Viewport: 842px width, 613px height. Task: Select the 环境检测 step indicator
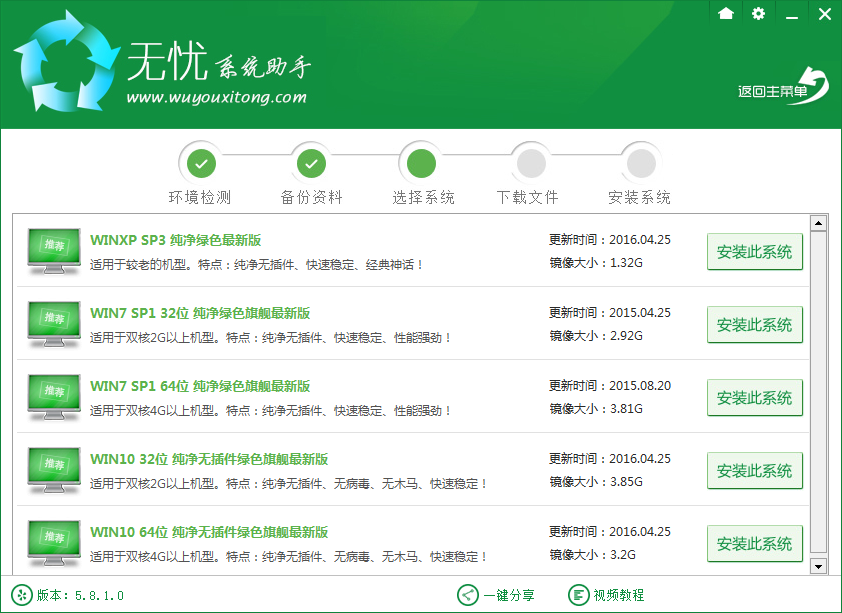[x=201, y=162]
